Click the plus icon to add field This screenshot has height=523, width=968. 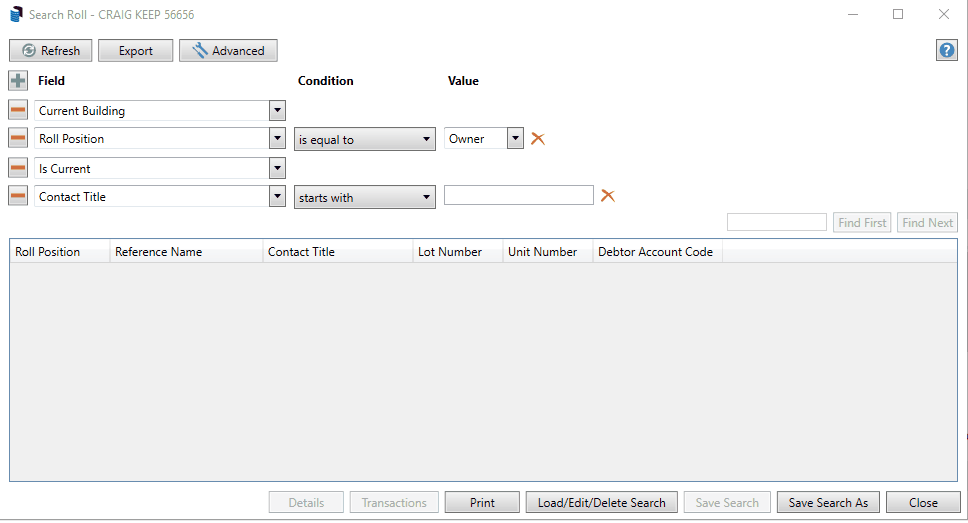[x=18, y=80]
